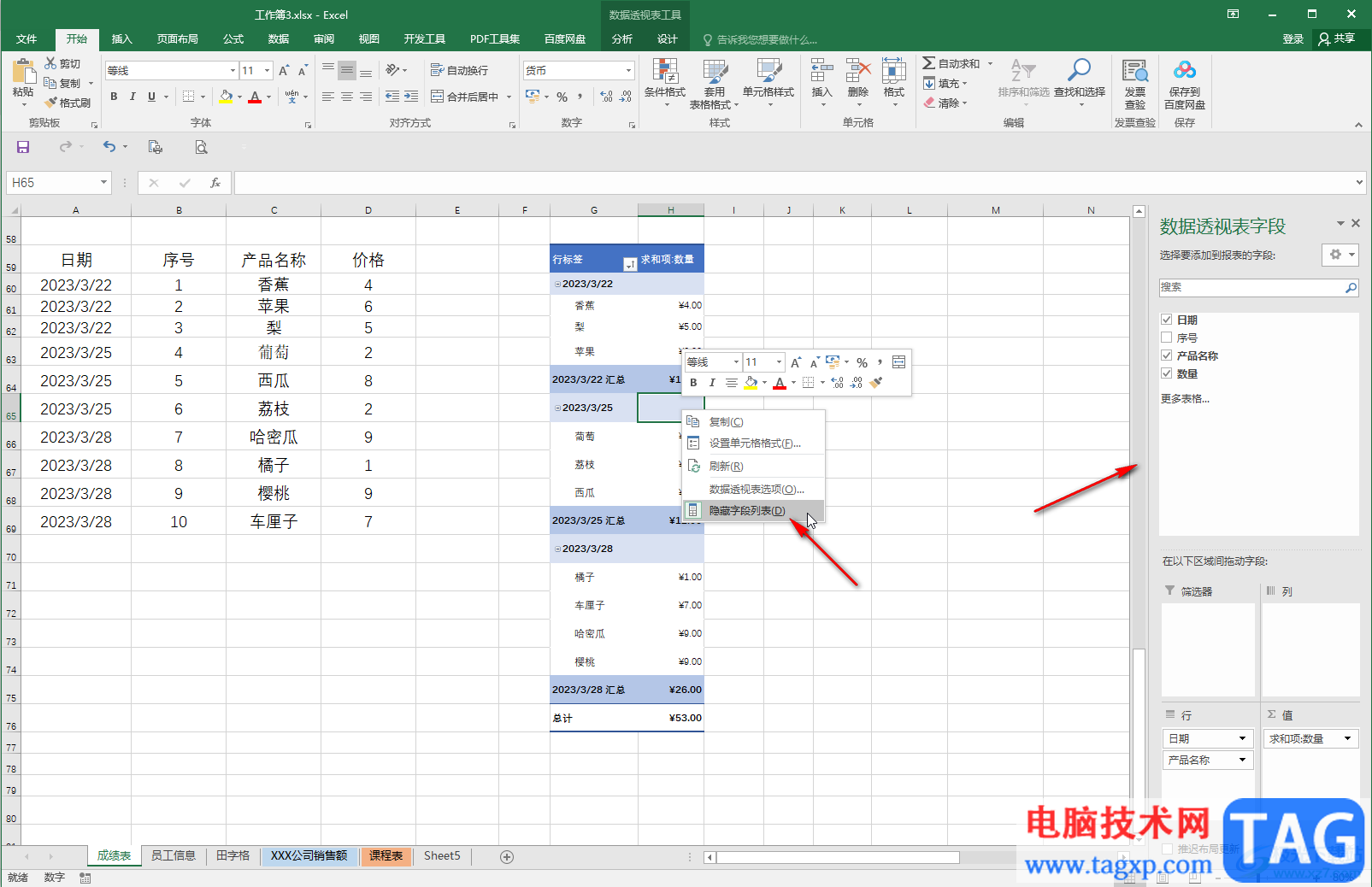
Task: Click the formula bar input area
Action: pos(793,183)
